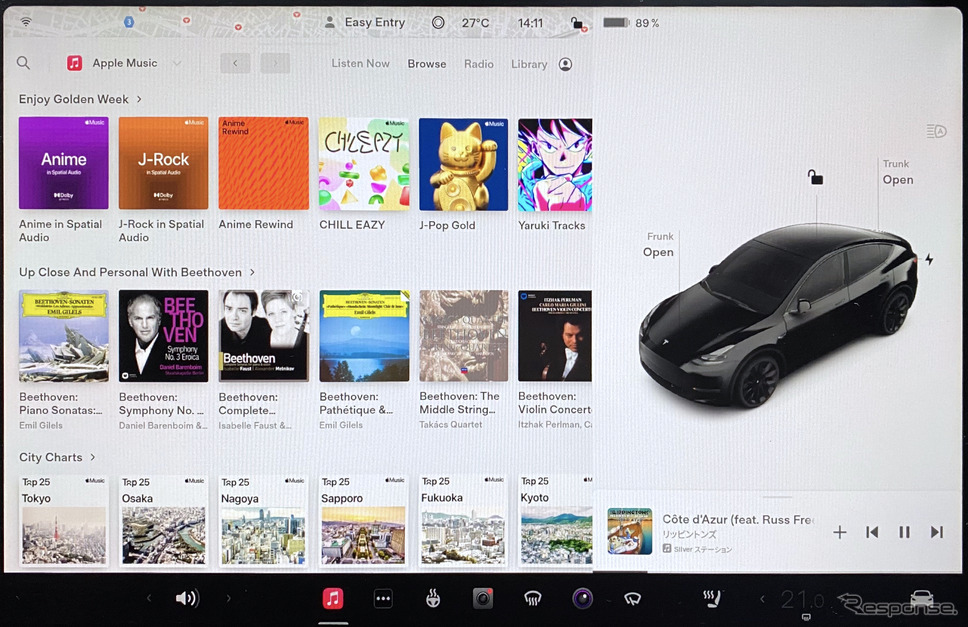Open Top 25 Kyoto chart
The height and width of the screenshot is (627, 968).
555,520
